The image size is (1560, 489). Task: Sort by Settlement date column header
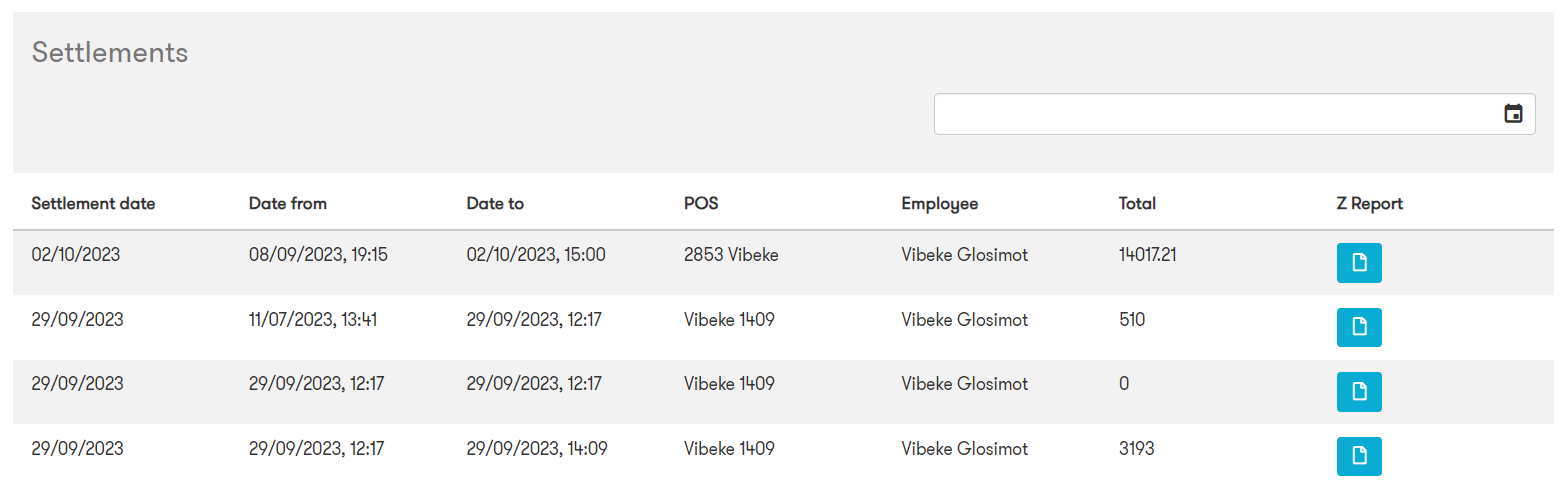[x=93, y=203]
